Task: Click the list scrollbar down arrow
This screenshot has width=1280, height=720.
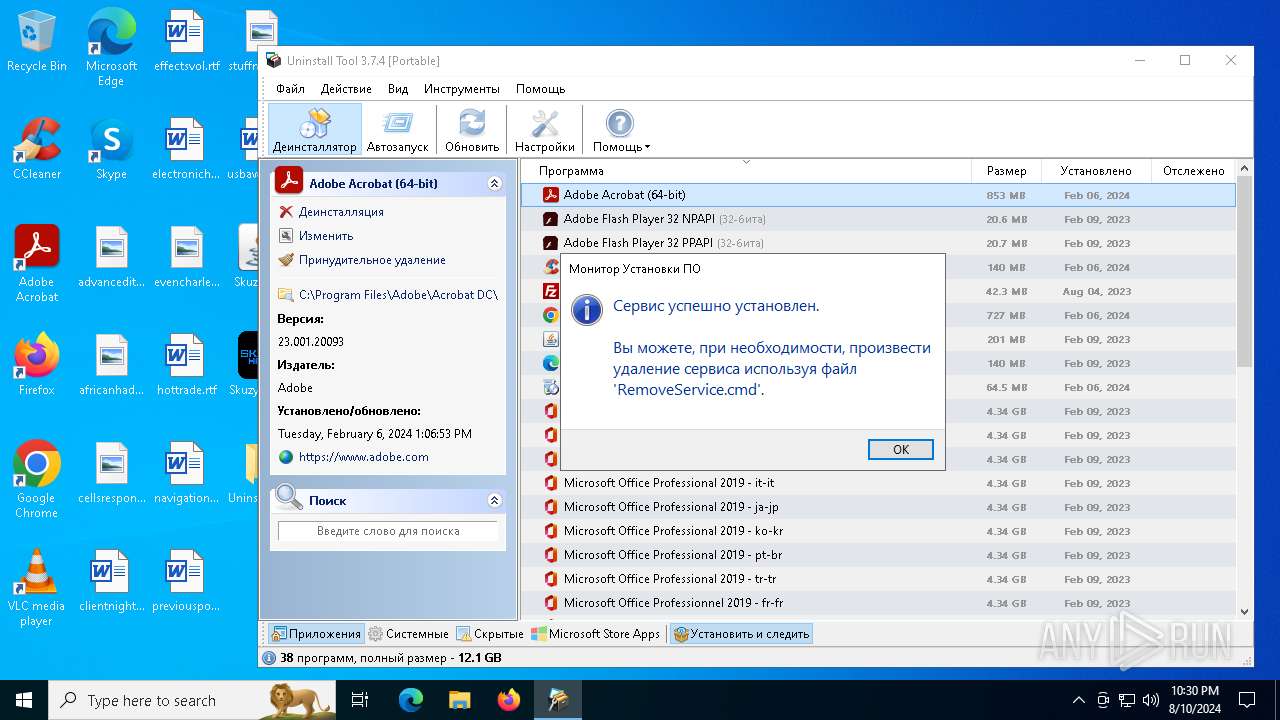Action: coord(1245,612)
